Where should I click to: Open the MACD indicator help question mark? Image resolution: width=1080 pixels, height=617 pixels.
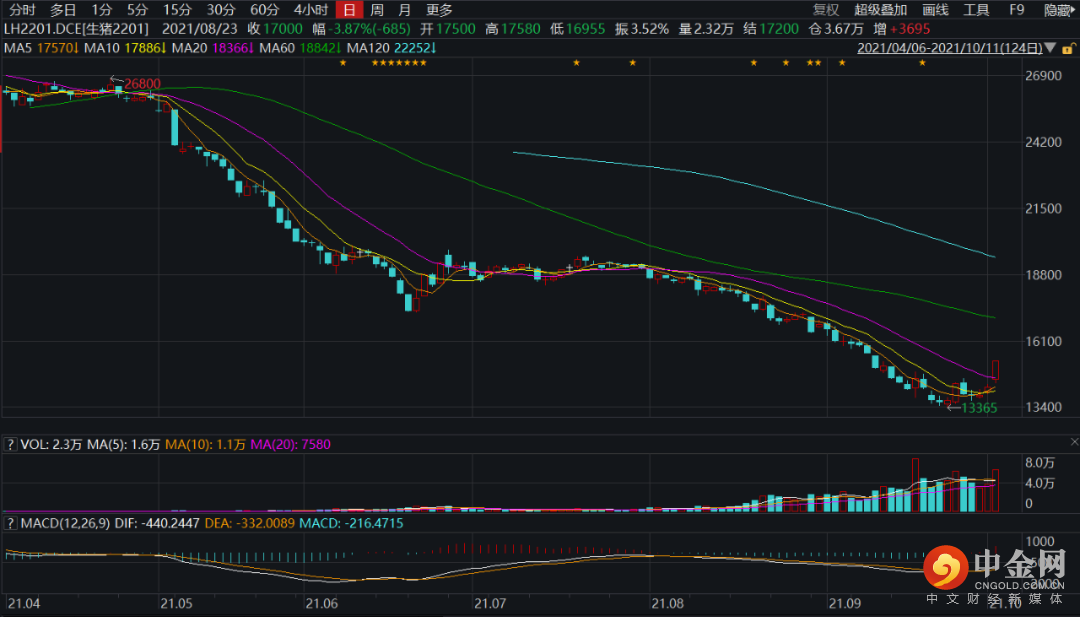pos(10,523)
